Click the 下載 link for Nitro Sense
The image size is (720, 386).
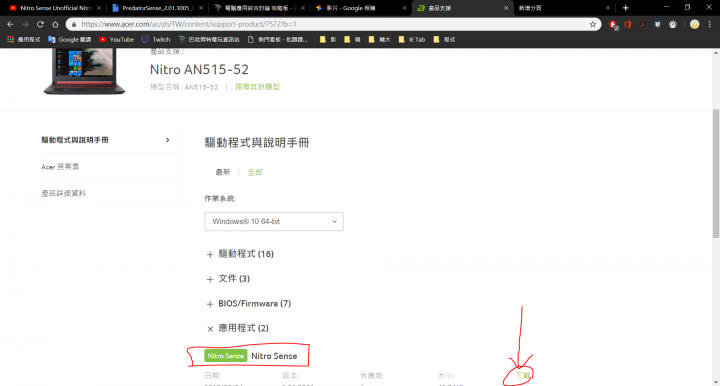pyautogui.click(x=523, y=376)
